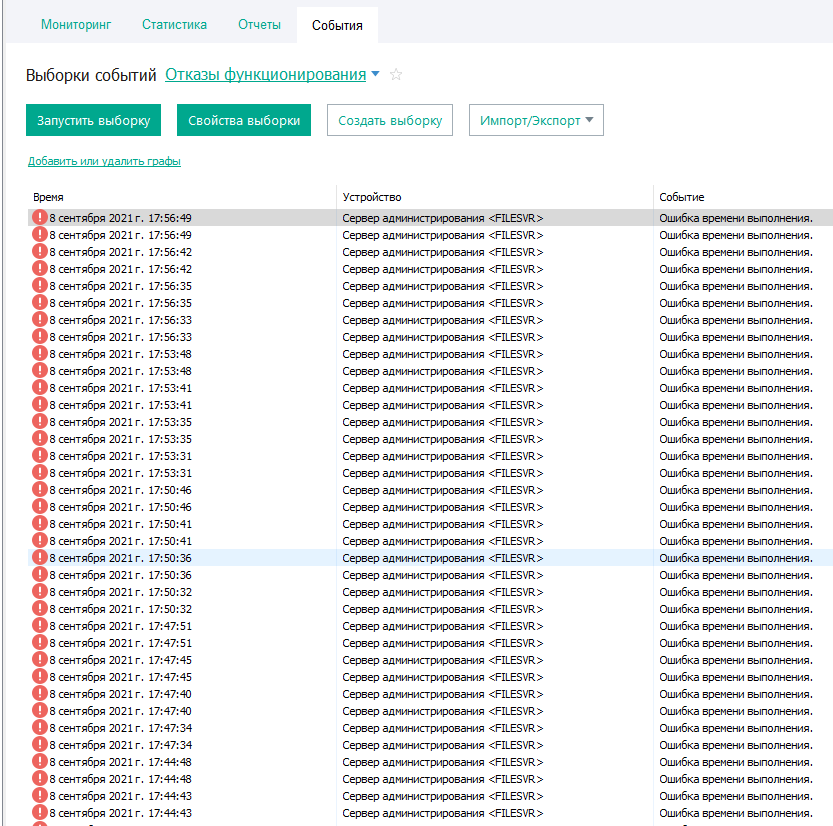
Task: Click the error icon of the first 17:56:33 row
Action: 40,320
